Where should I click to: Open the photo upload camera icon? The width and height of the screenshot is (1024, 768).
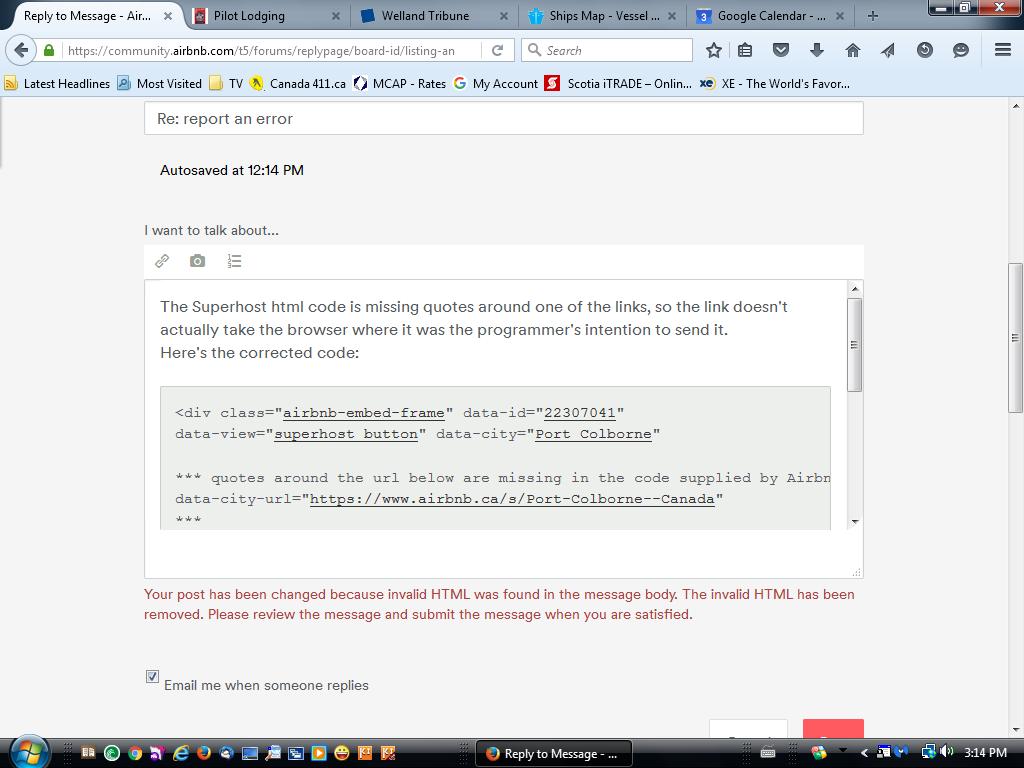coord(196,261)
